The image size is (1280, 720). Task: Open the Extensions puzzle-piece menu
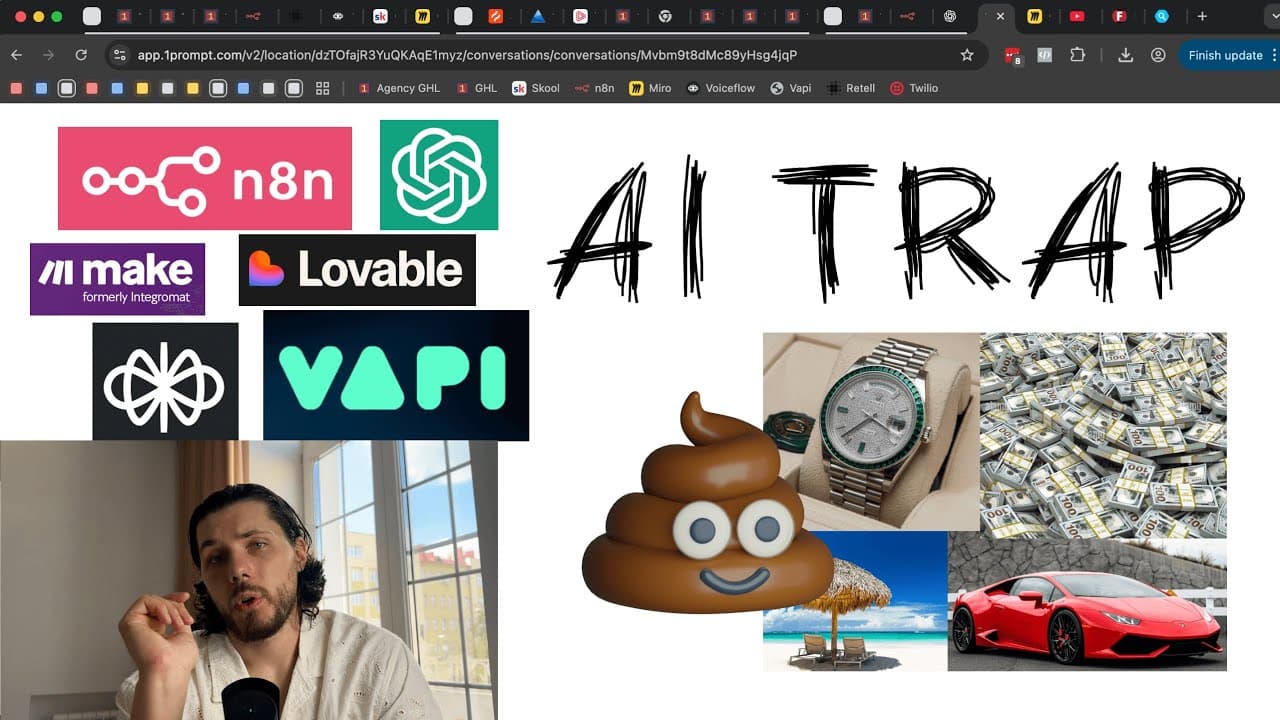tap(1077, 55)
